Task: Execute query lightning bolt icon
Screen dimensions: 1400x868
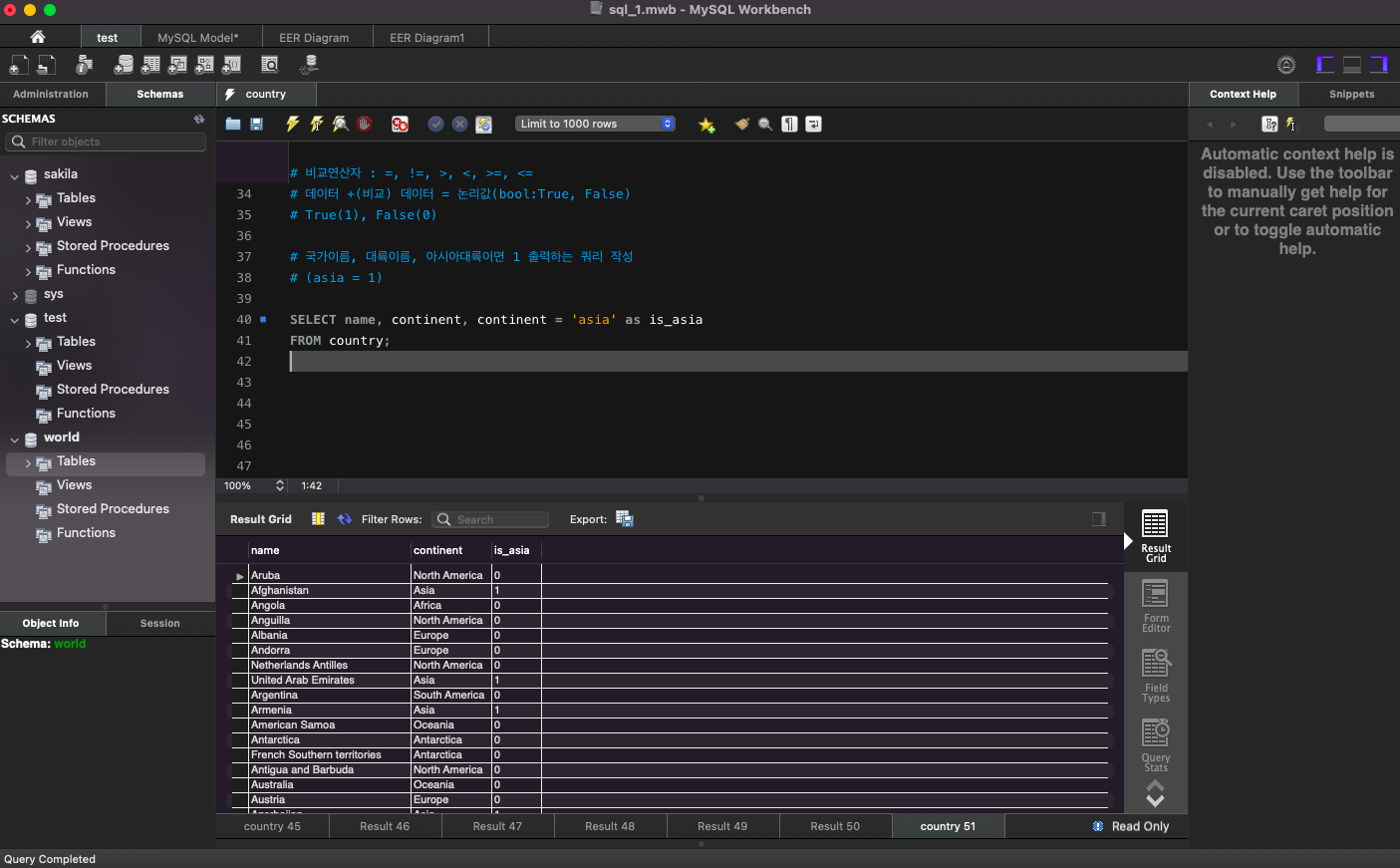Action: [292, 125]
